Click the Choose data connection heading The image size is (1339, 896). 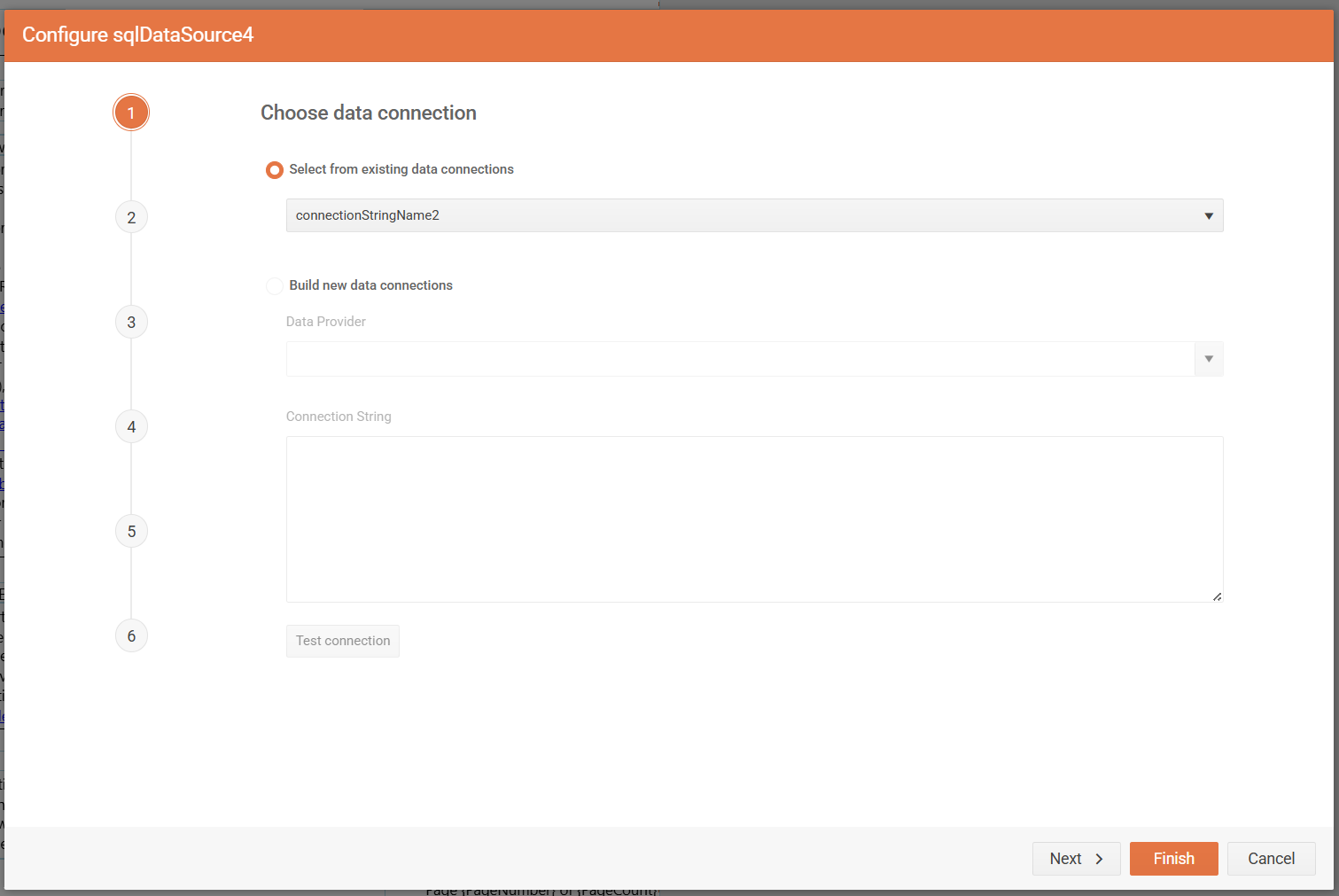[x=369, y=113]
